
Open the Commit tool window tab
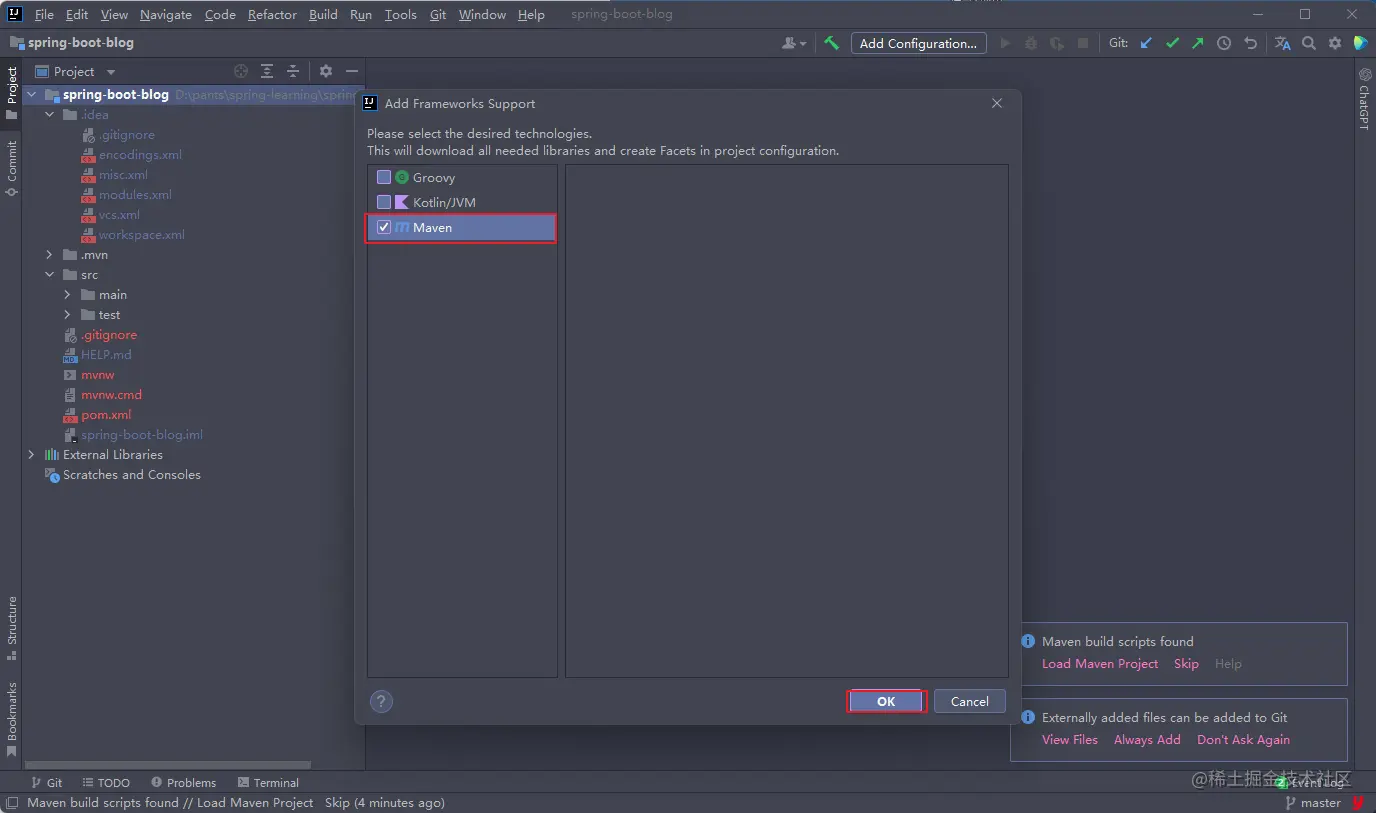(x=12, y=168)
